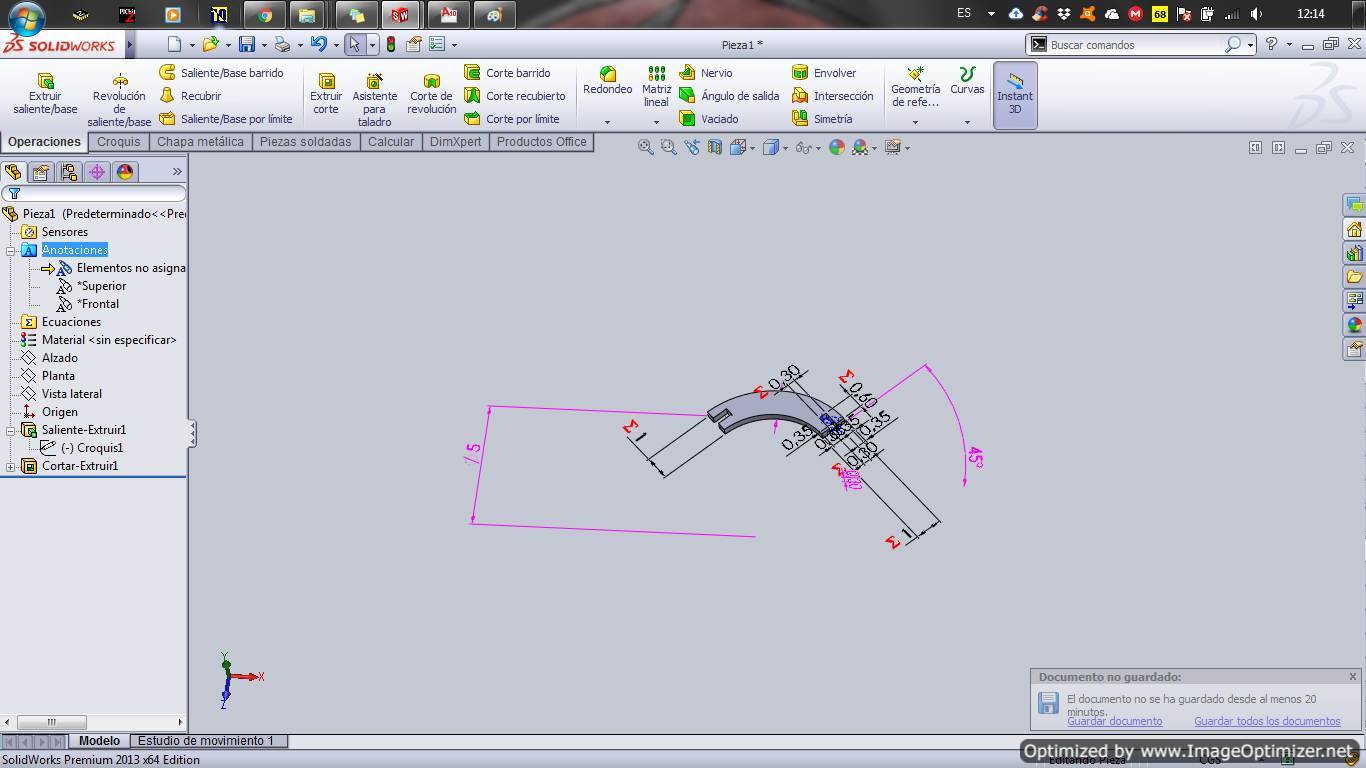Open the Hide/Show items dropdown arrow
The width and height of the screenshot is (1366, 768).
[x=819, y=148]
